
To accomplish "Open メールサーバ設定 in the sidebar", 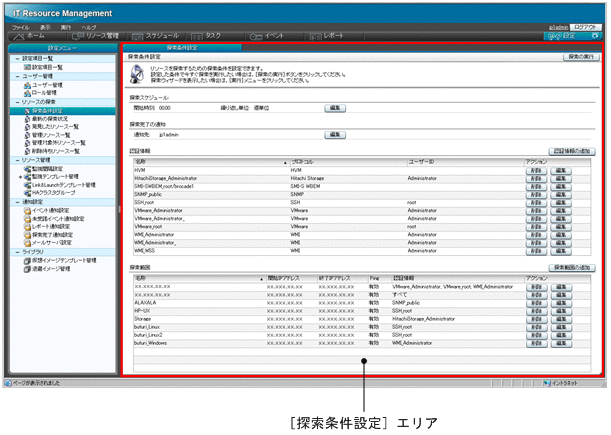I will tap(52, 242).
